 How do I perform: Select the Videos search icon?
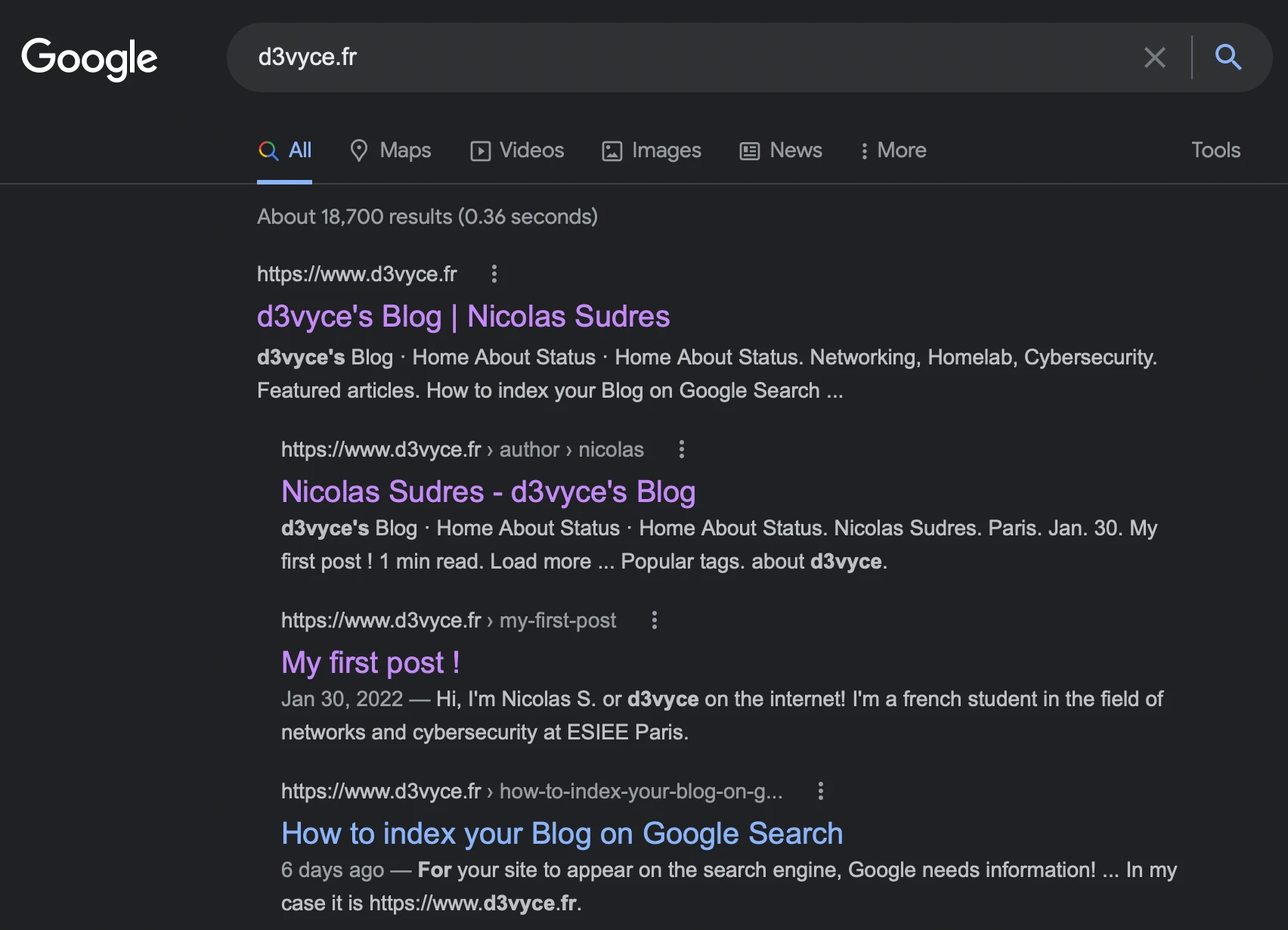point(480,150)
